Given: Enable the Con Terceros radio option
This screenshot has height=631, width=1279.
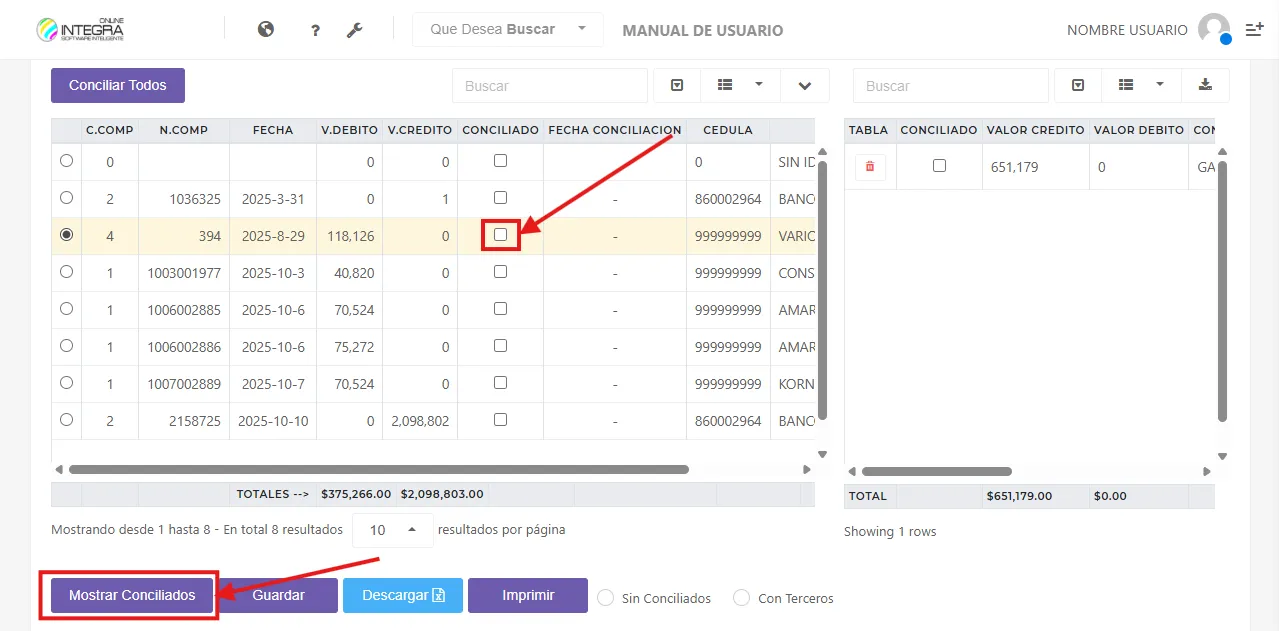Looking at the screenshot, I should tap(741, 598).
